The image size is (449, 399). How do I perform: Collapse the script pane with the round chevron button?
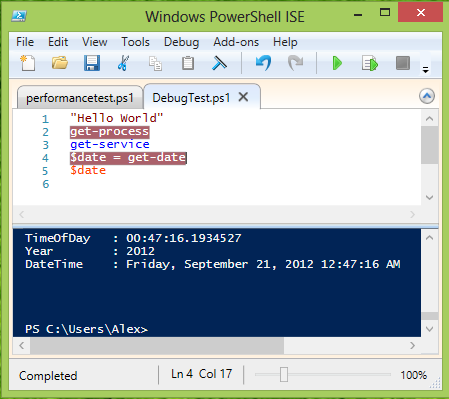point(427,96)
